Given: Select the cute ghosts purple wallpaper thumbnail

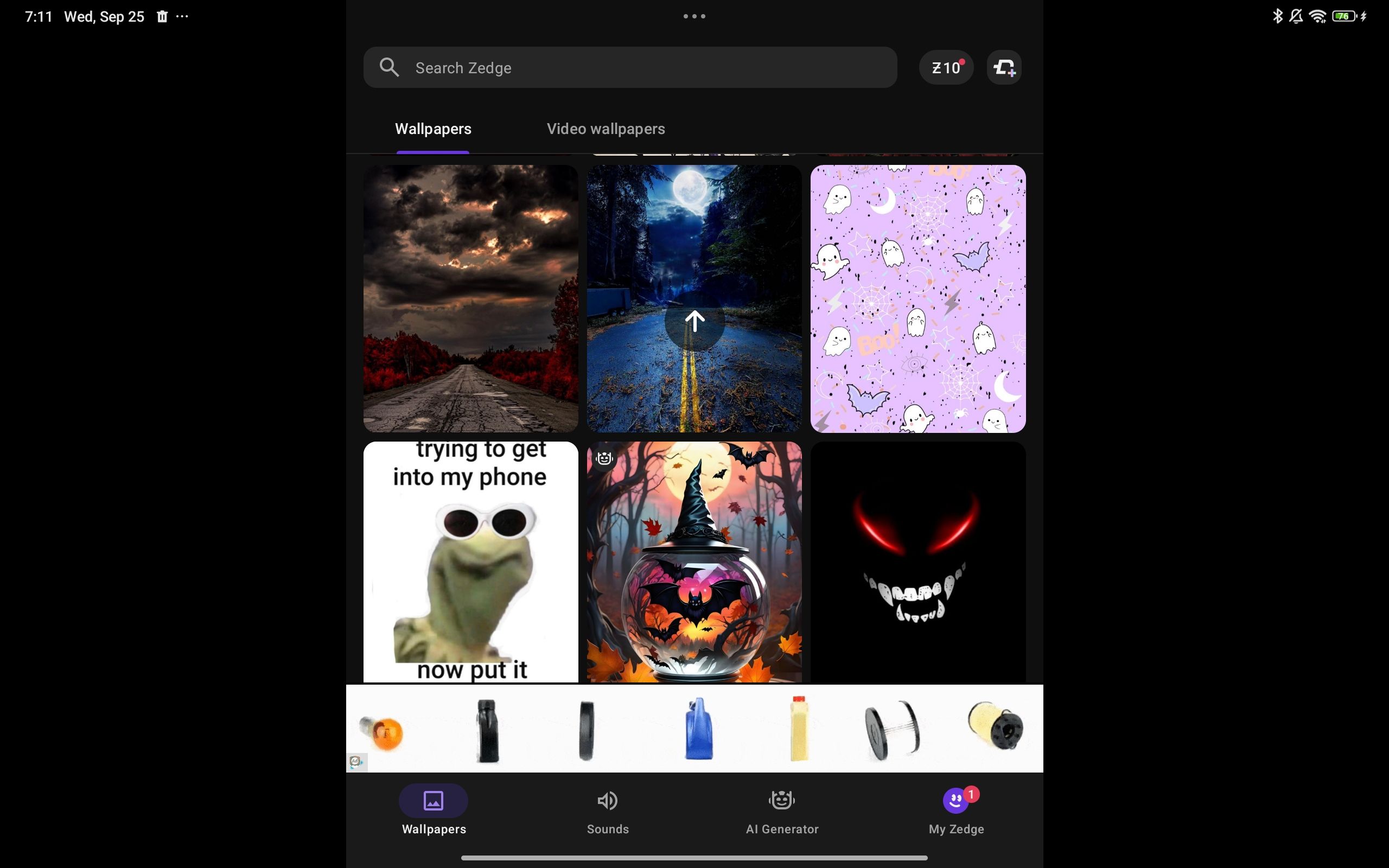Looking at the screenshot, I should 917,298.
